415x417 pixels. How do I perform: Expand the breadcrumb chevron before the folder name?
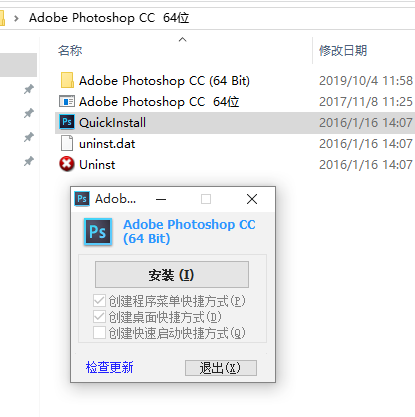(16, 18)
